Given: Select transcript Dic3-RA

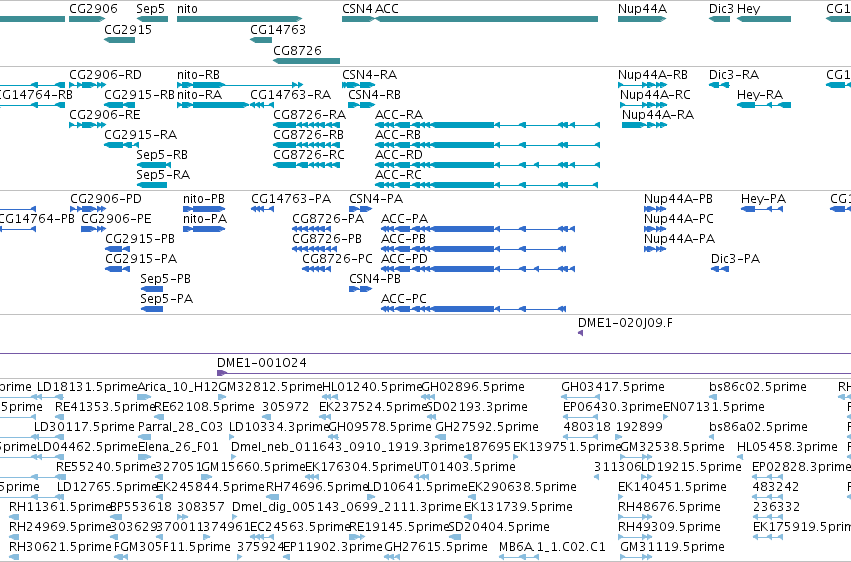Looking at the screenshot, I should tap(734, 74).
